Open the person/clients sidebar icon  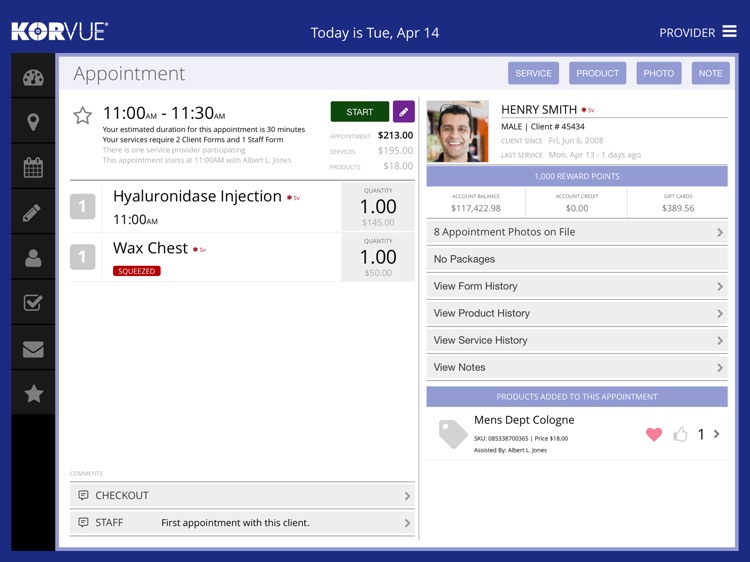[x=33, y=258]
